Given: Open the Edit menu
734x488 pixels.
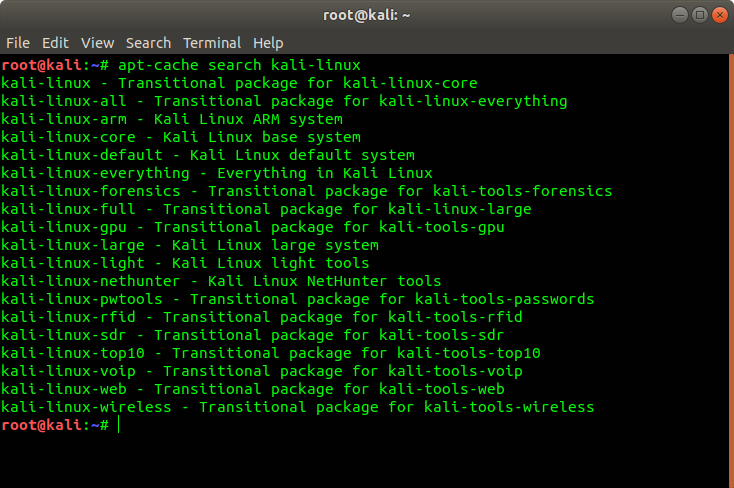Looking at the screenshot, I should click(55, 43).
